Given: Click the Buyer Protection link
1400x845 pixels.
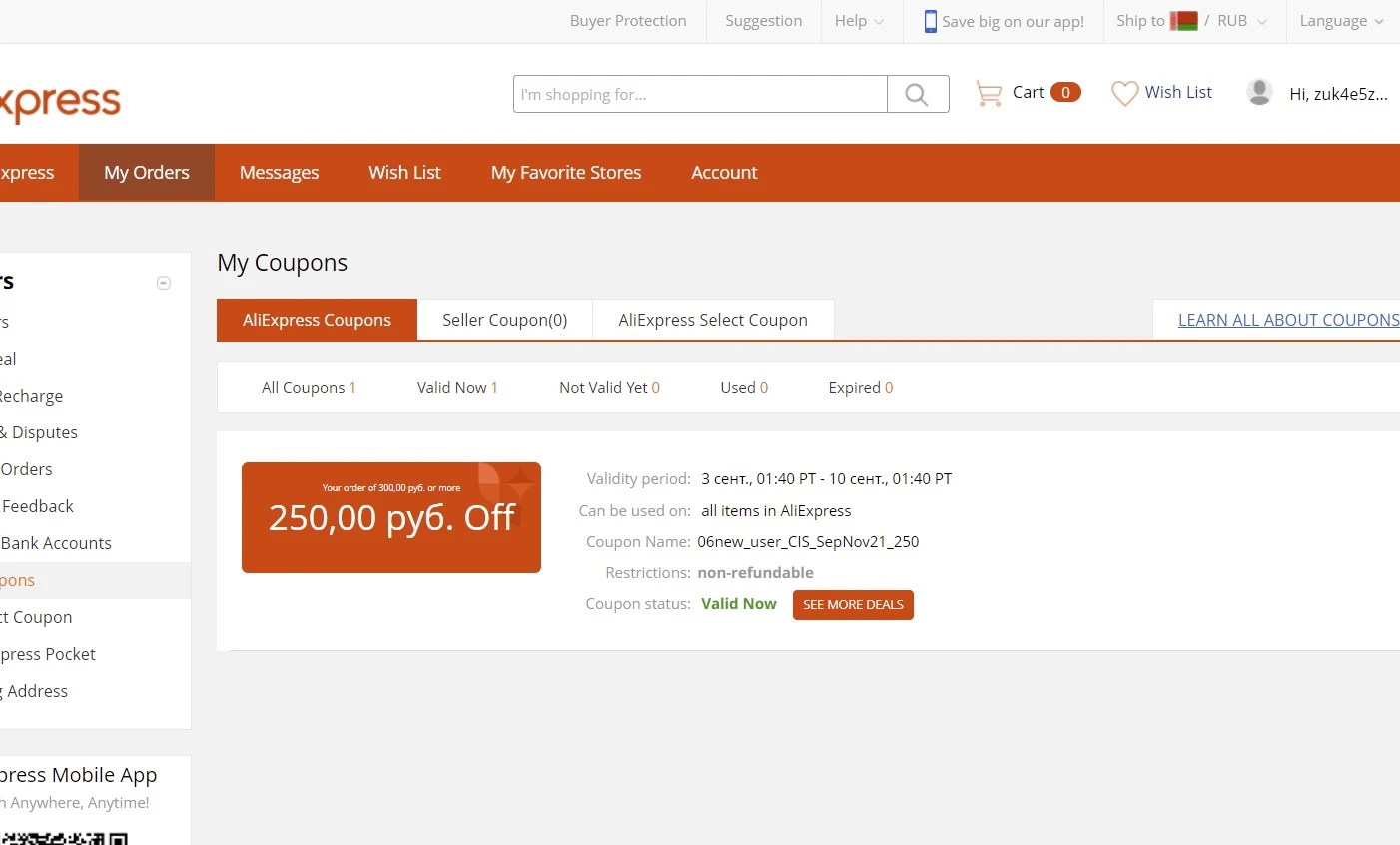Looking at the screenshot, I should click(x=628, y=21).
